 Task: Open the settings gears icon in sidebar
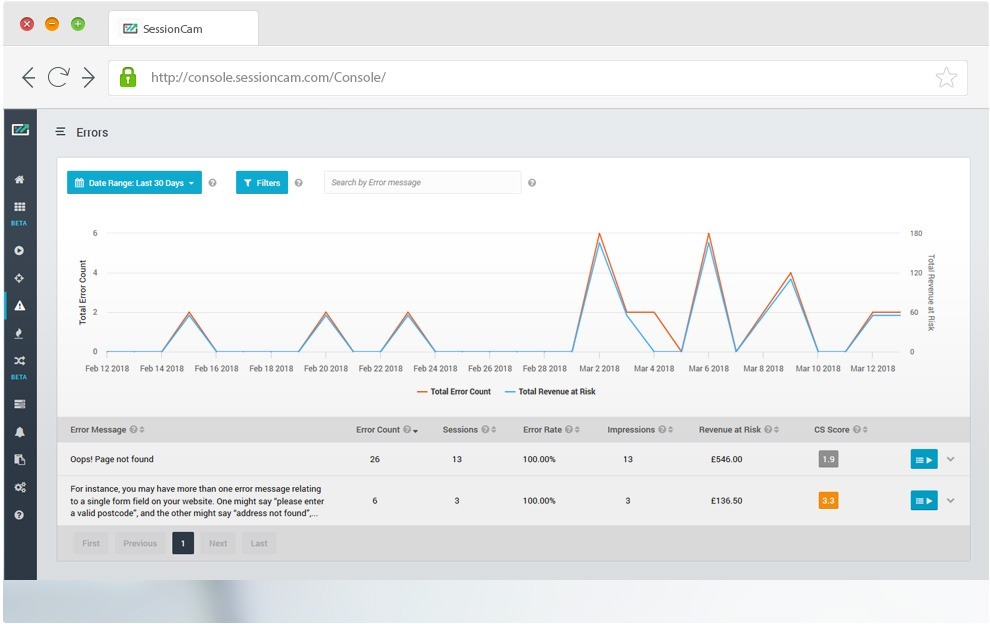(19, 487)
